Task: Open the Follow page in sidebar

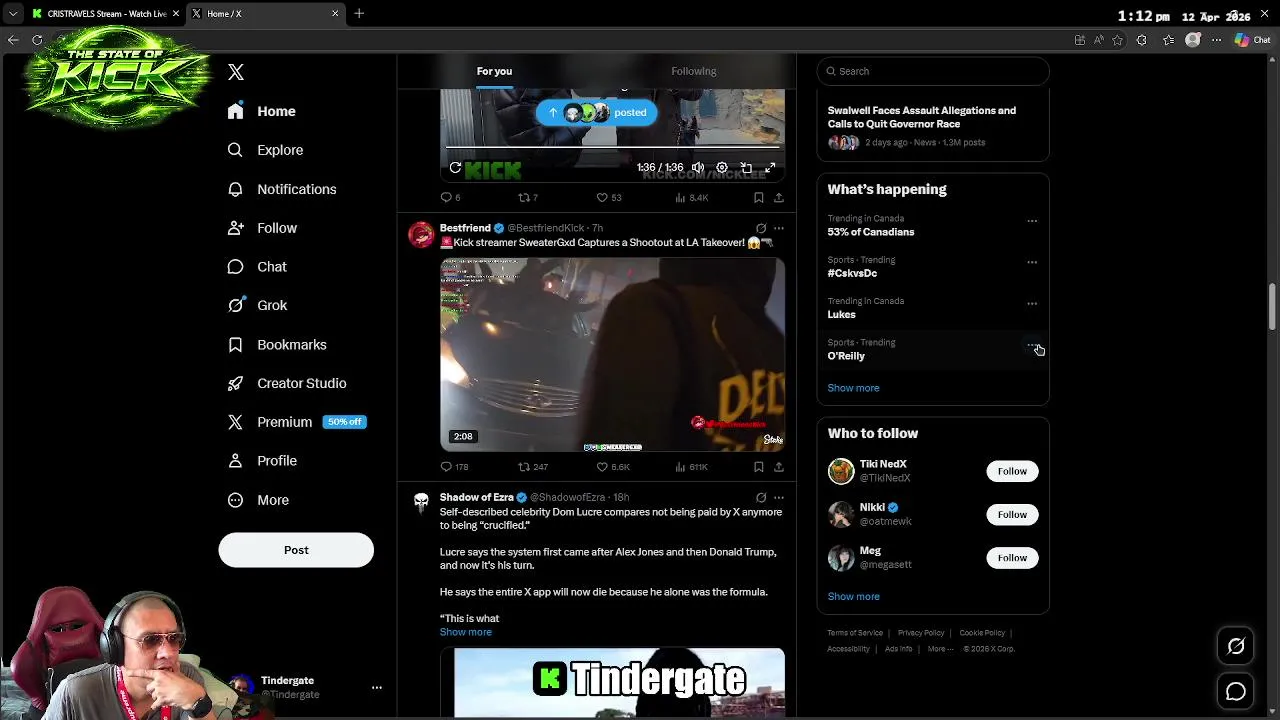Action: 263,228
